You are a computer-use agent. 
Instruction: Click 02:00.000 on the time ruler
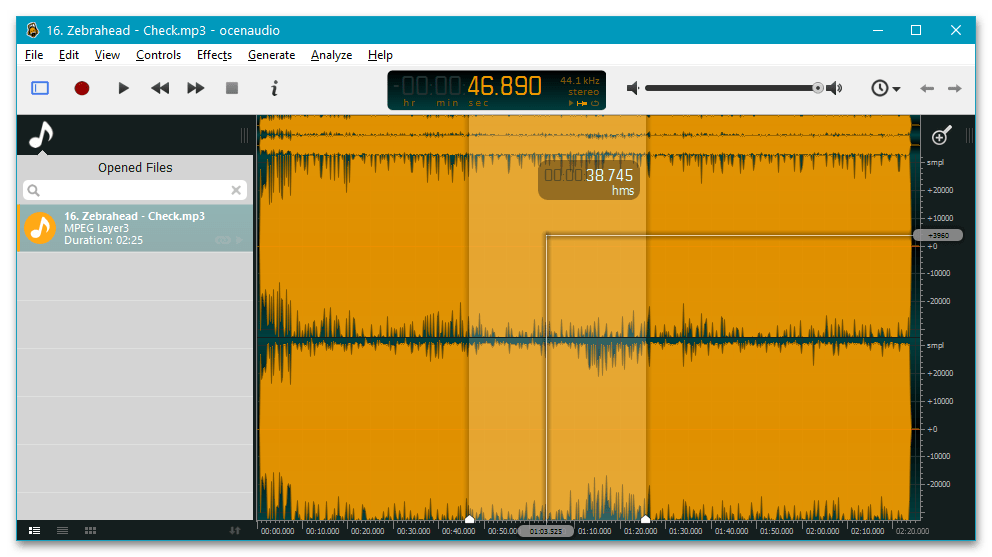pos(822,531)
